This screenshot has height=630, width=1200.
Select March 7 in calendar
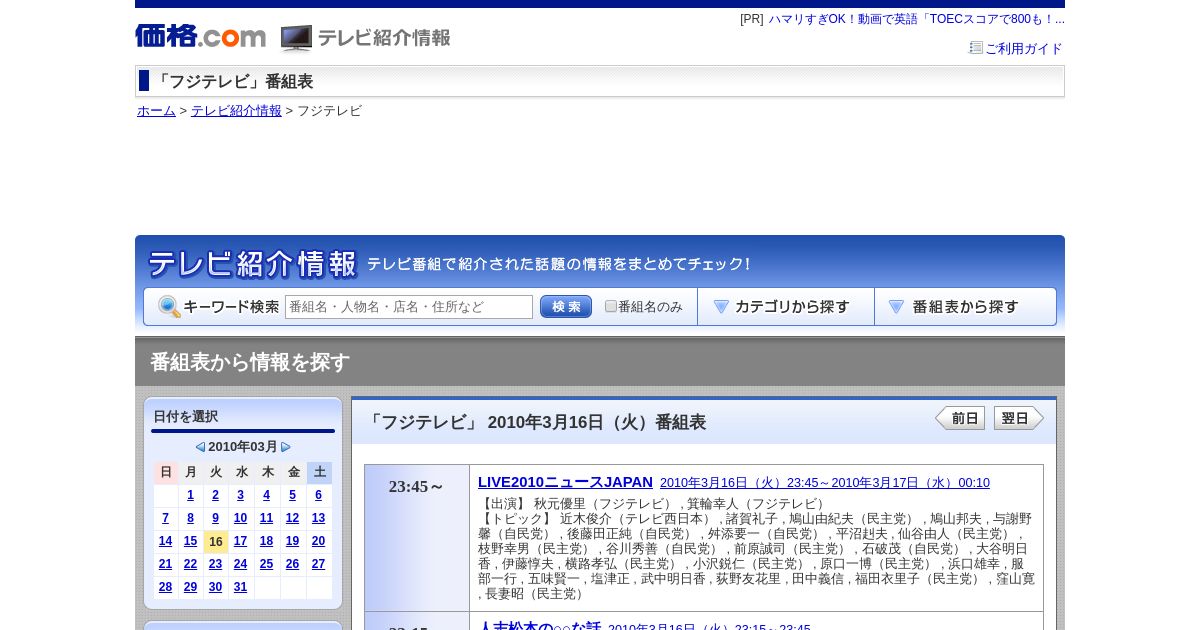click(x=165, y=518)
